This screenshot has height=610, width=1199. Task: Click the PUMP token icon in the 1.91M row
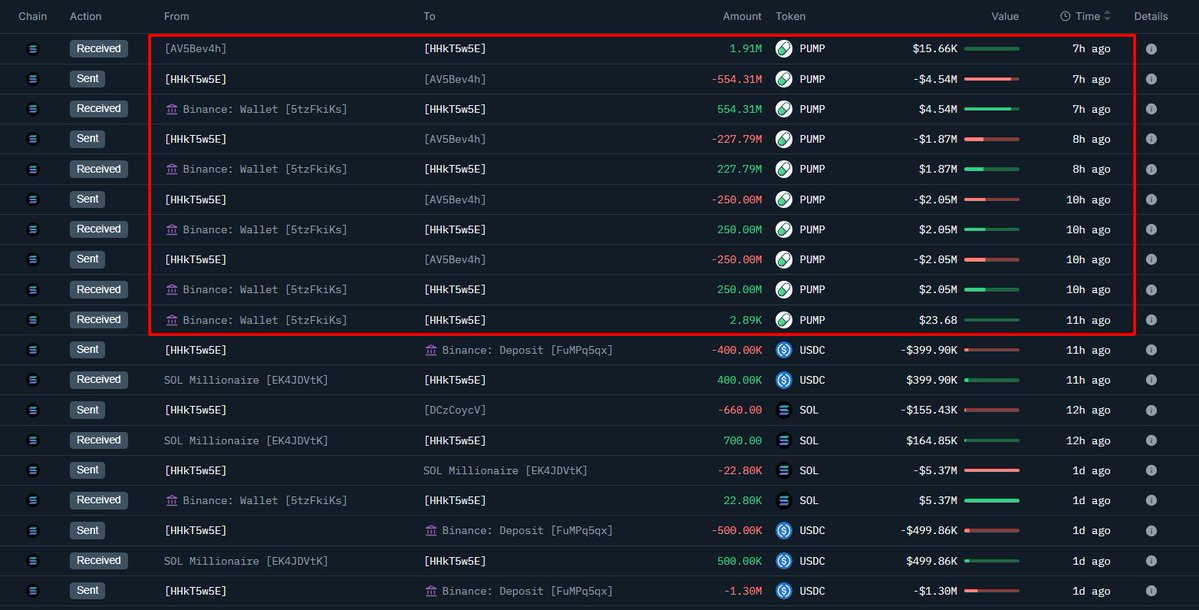(784, 49)
